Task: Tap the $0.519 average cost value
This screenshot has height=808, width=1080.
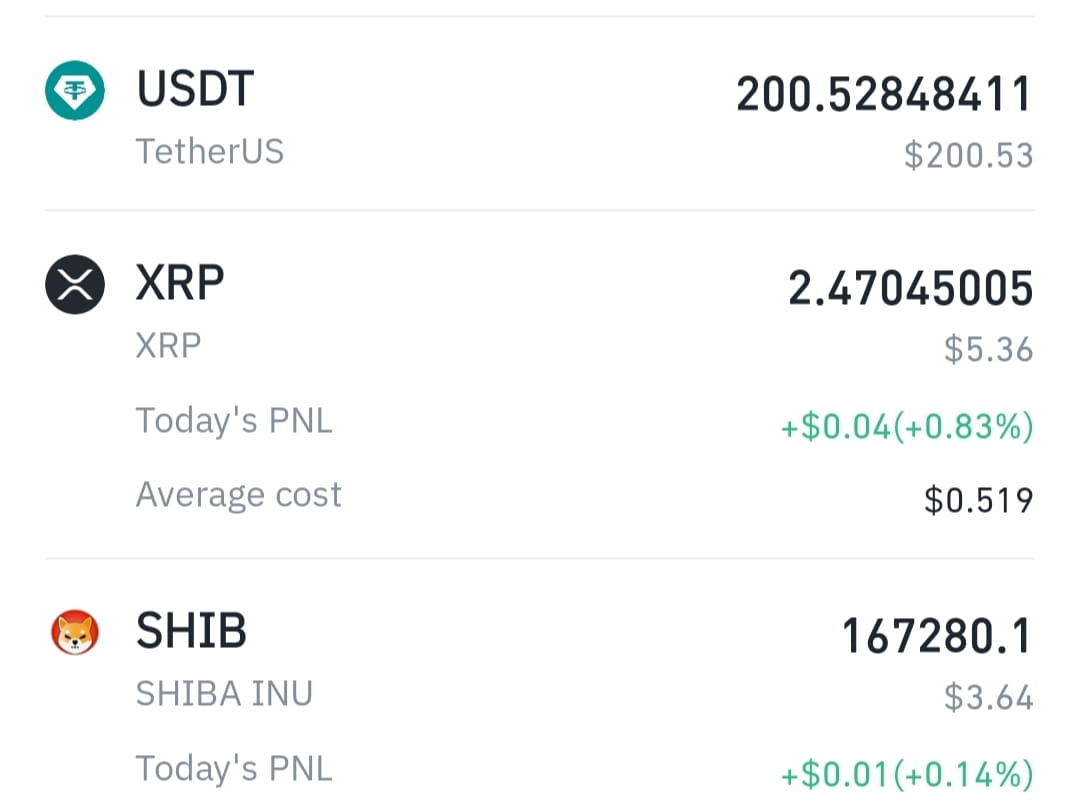Action: pyautogui.click(x=979, y=500)
